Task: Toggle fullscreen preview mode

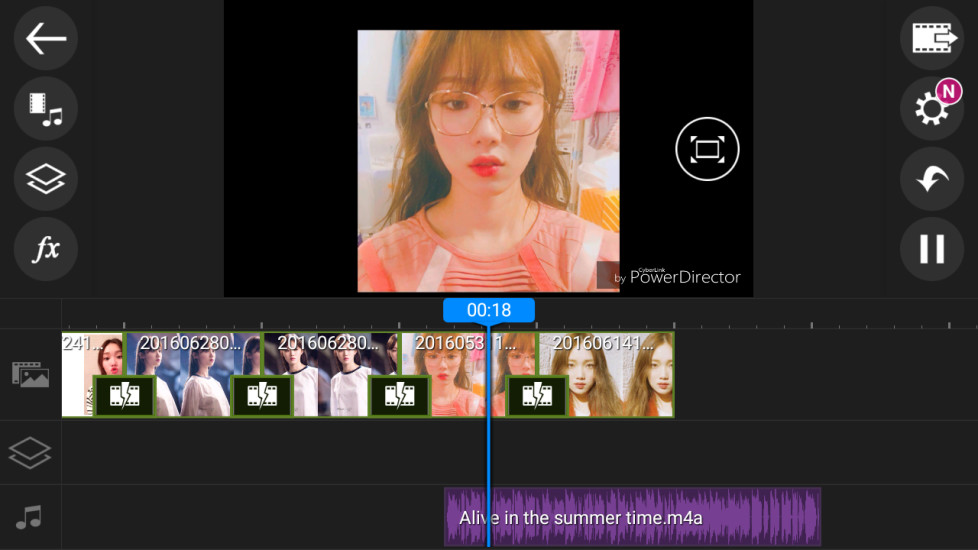Action: click(x=707, y=150)
